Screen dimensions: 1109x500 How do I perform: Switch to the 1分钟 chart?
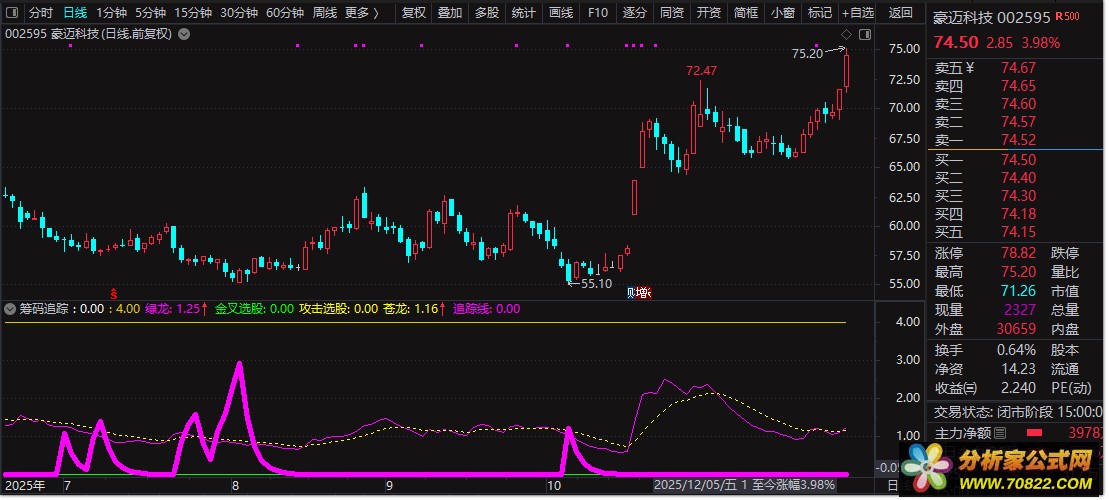111,13
